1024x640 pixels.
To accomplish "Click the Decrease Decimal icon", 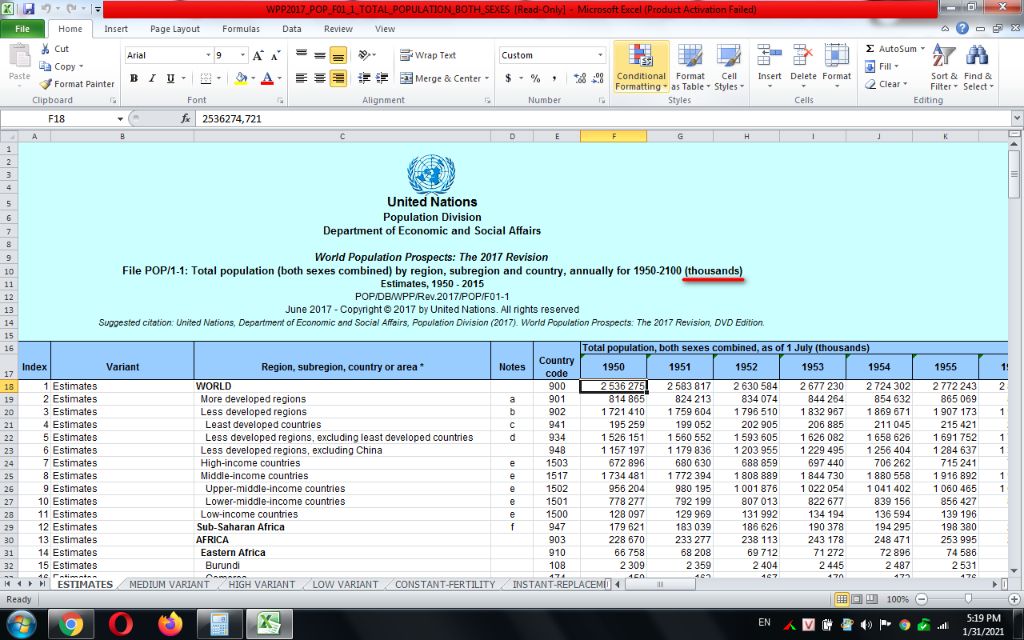I will point(598,78).
